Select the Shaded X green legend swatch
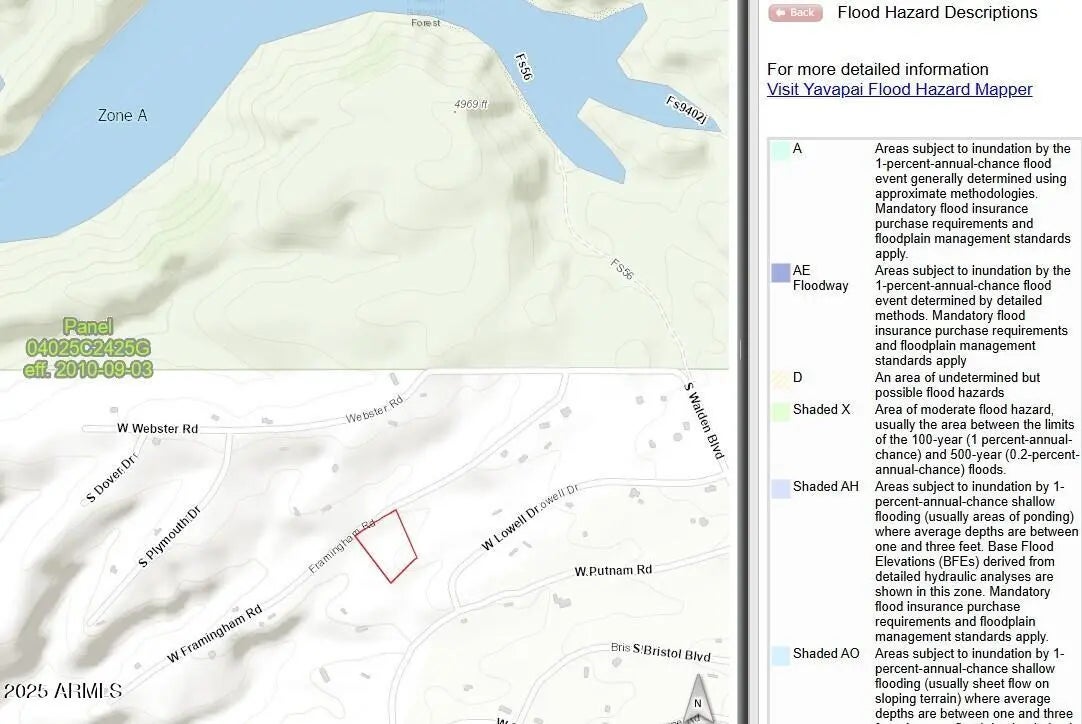This screenshot has height=724, width=1082. point(780,411)
